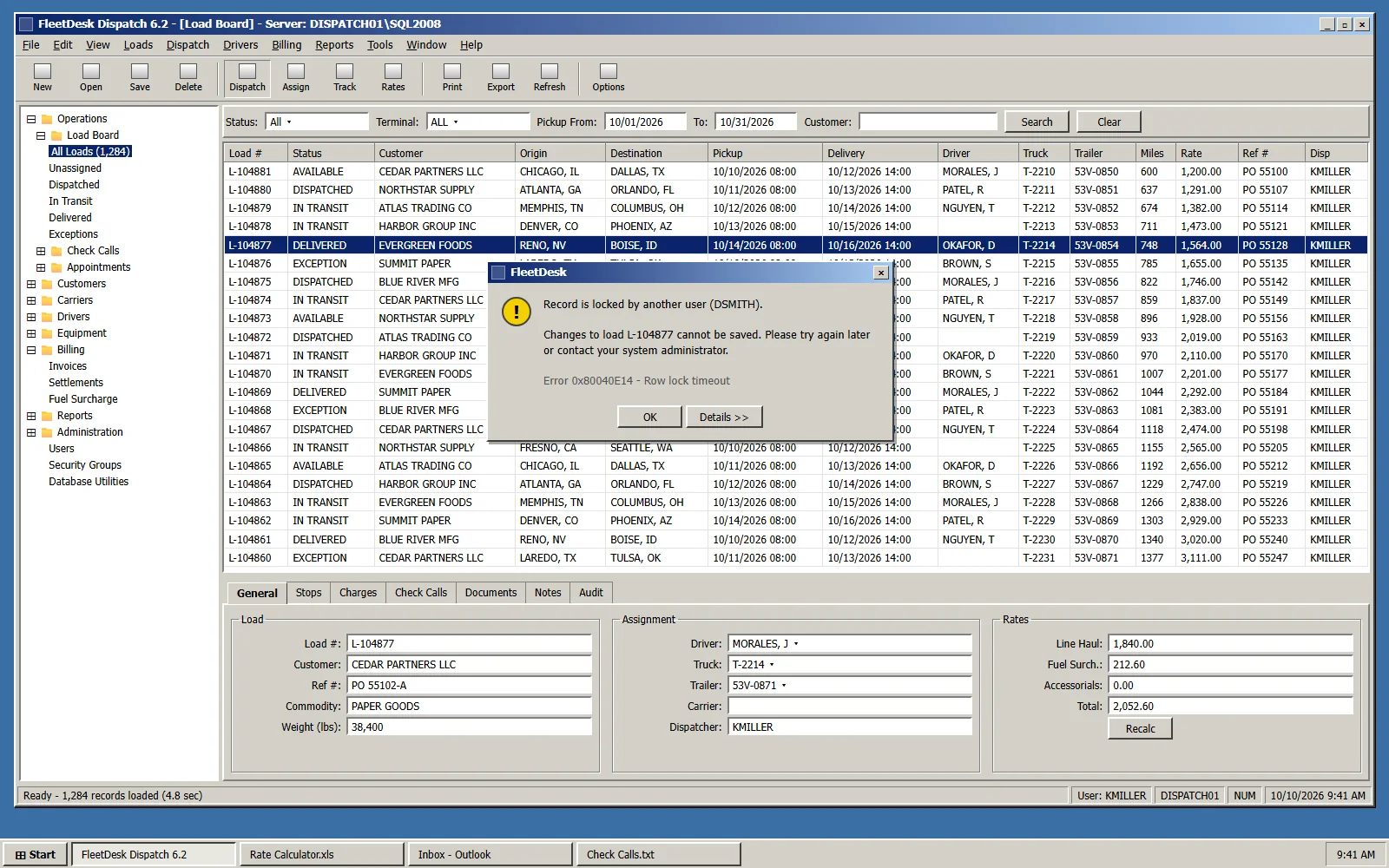Click the Search button
Viewport: 1389px width, 868px height.
(1037, 122)
